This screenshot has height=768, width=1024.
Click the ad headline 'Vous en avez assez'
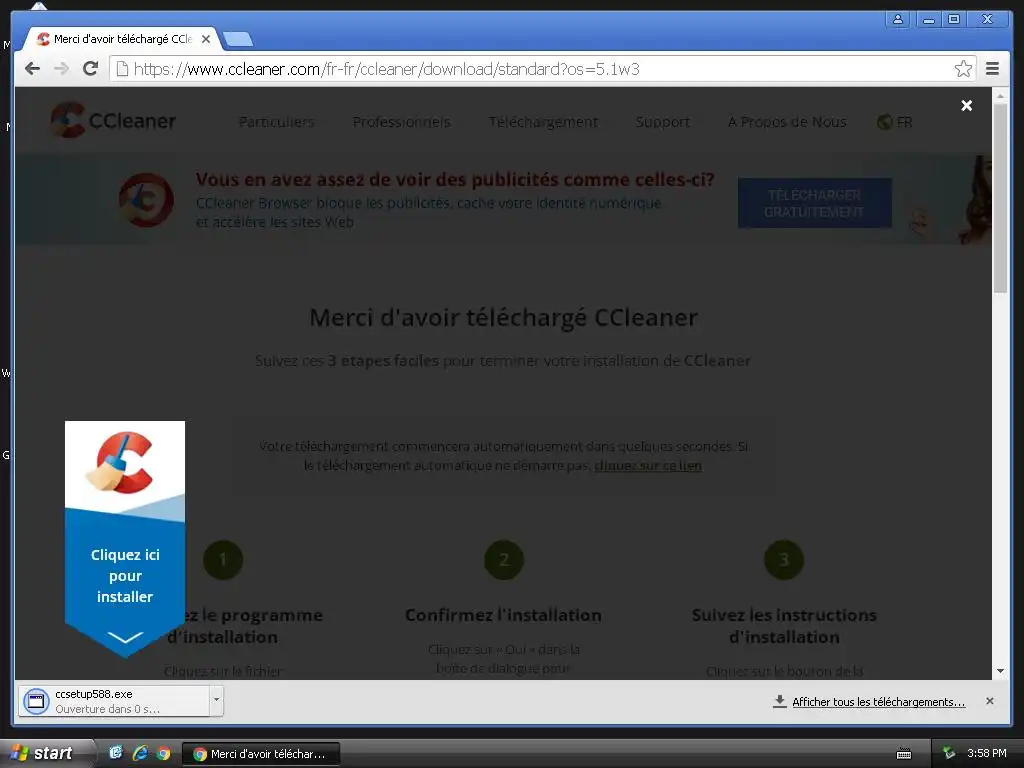(x=455, y=180)
